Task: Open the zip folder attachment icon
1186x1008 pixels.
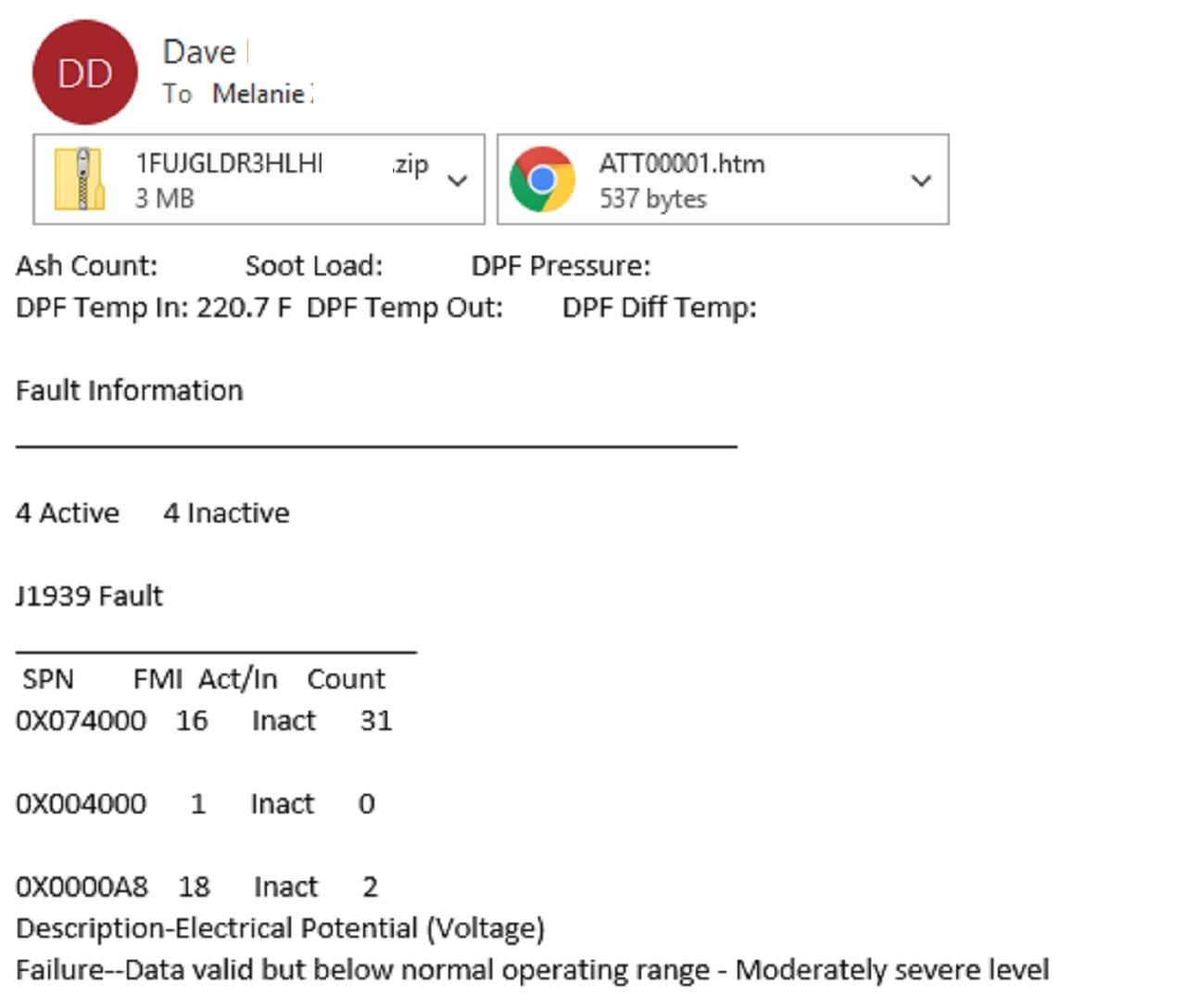Action: (80, 179)
